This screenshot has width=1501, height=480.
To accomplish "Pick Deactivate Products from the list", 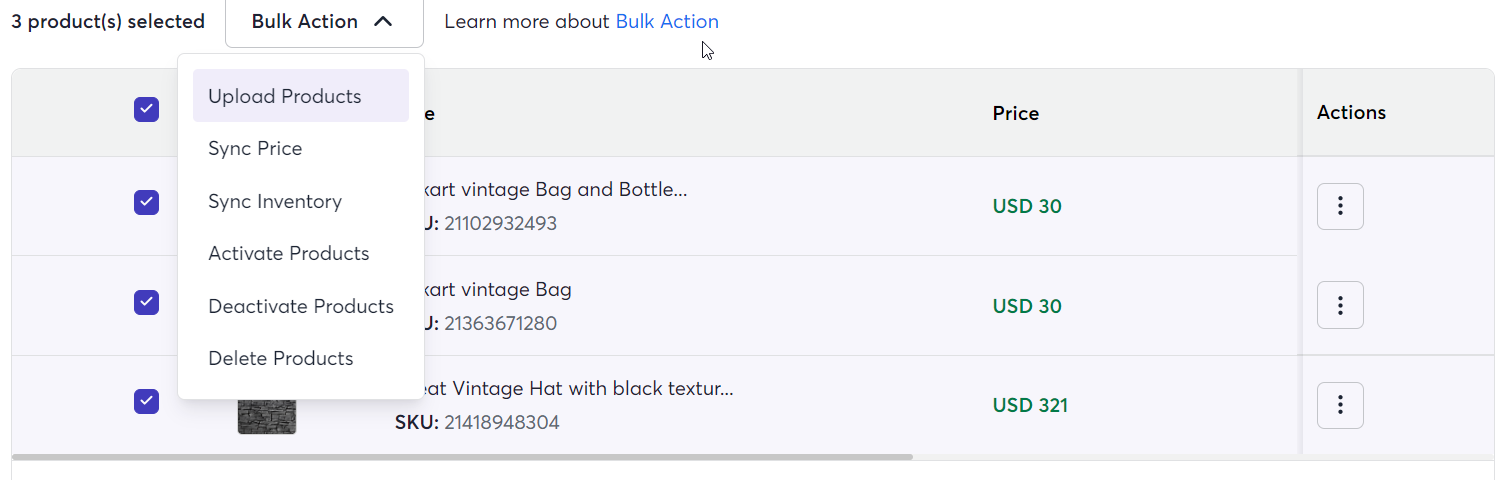I will click(301, 306).
